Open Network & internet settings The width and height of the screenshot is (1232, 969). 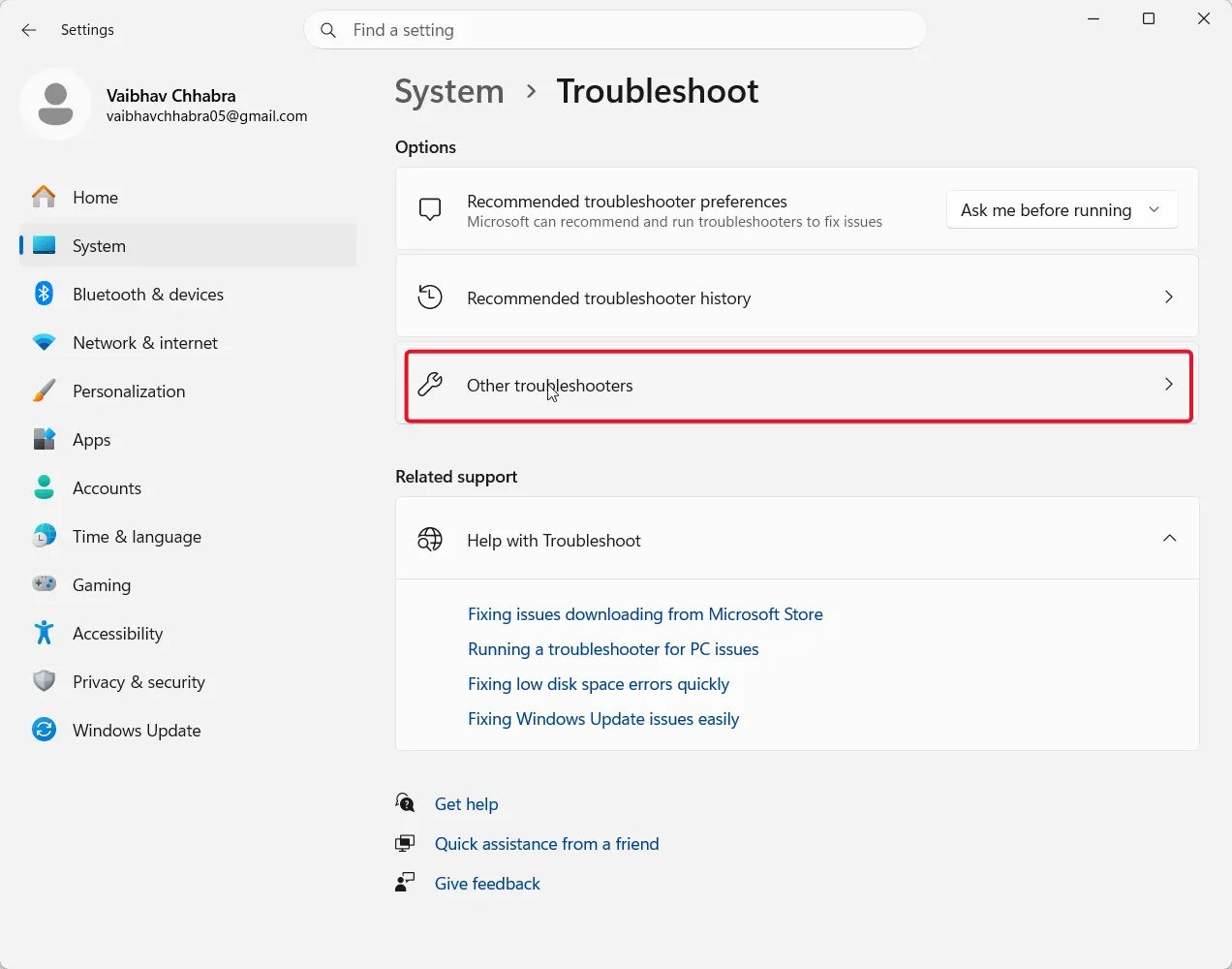(188, 343)
